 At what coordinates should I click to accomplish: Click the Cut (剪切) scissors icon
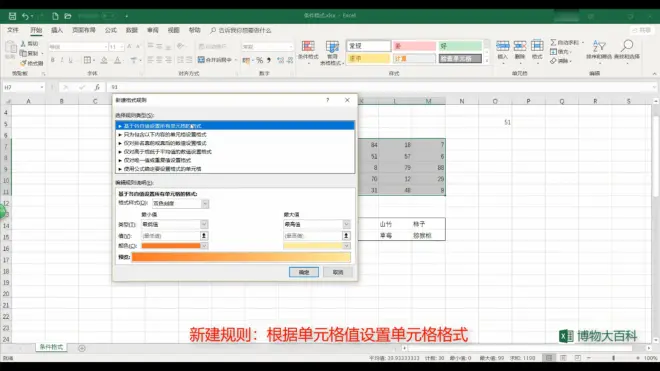click(x=23, y=43)
